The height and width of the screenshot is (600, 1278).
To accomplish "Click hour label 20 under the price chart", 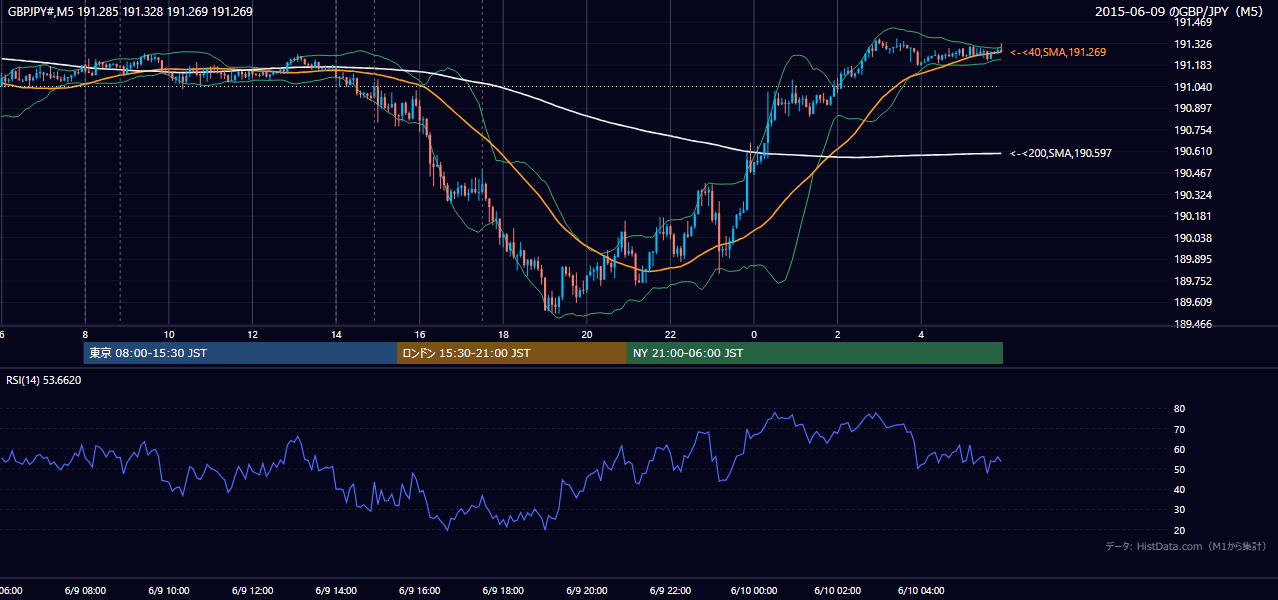I will pyautogui.click(x=587, y=334).
